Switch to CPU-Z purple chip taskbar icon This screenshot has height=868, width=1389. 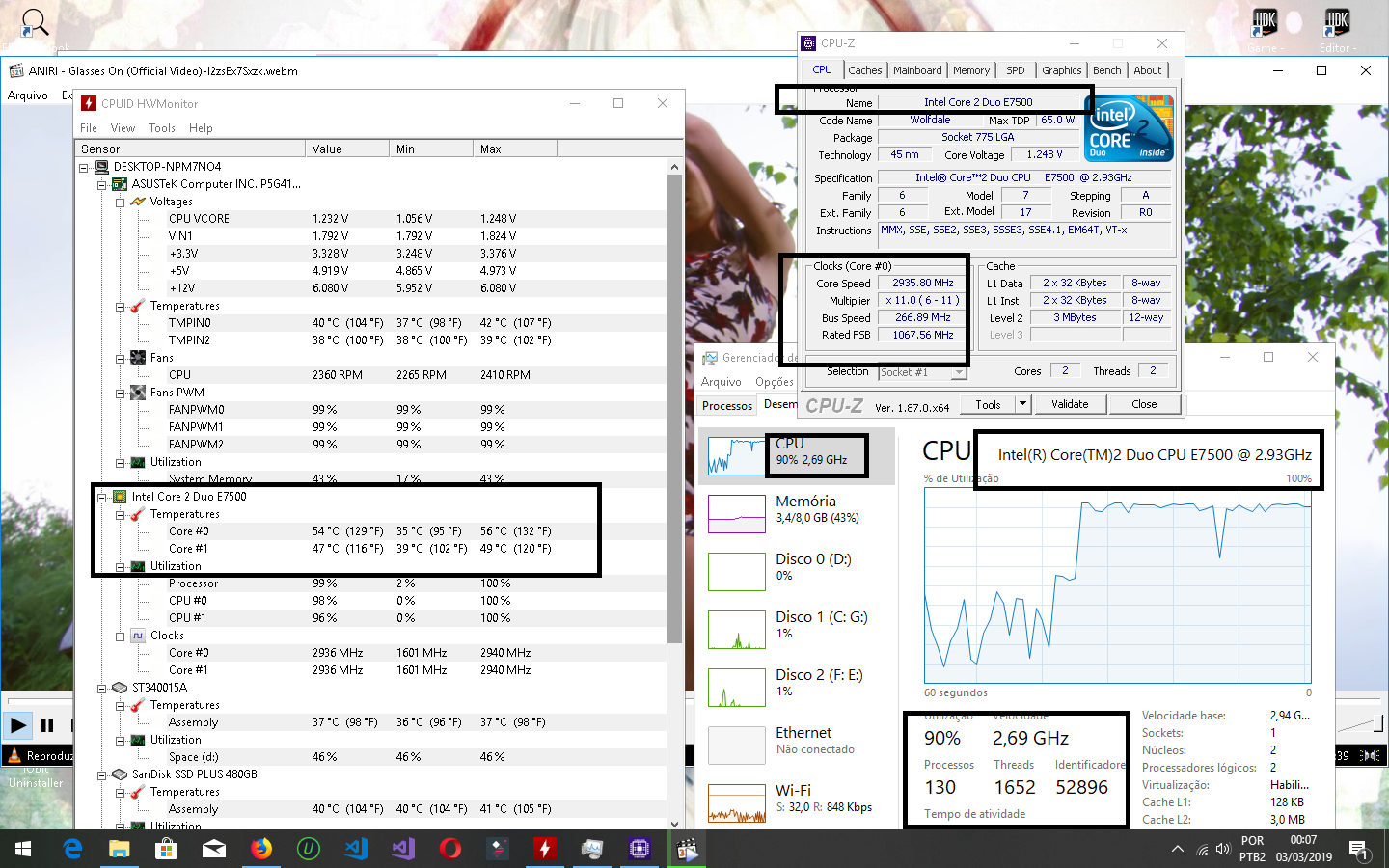click(x=640, y=849)
